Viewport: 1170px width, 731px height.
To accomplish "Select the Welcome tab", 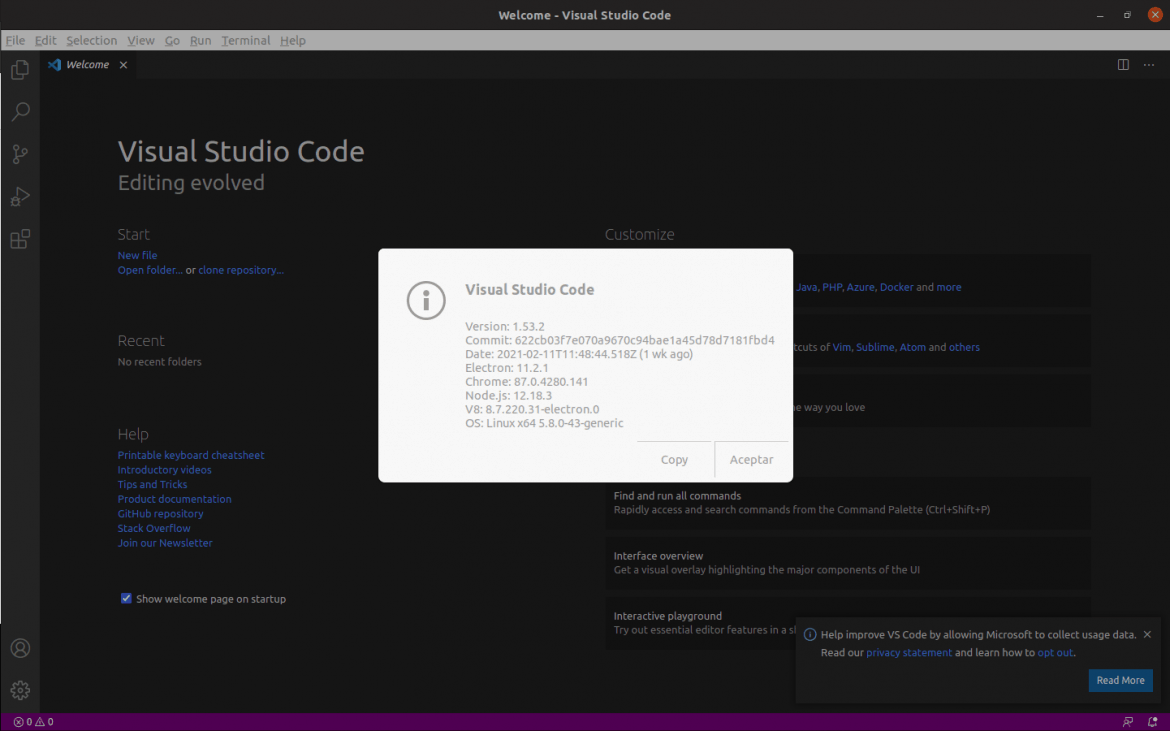I will (87, 65).
